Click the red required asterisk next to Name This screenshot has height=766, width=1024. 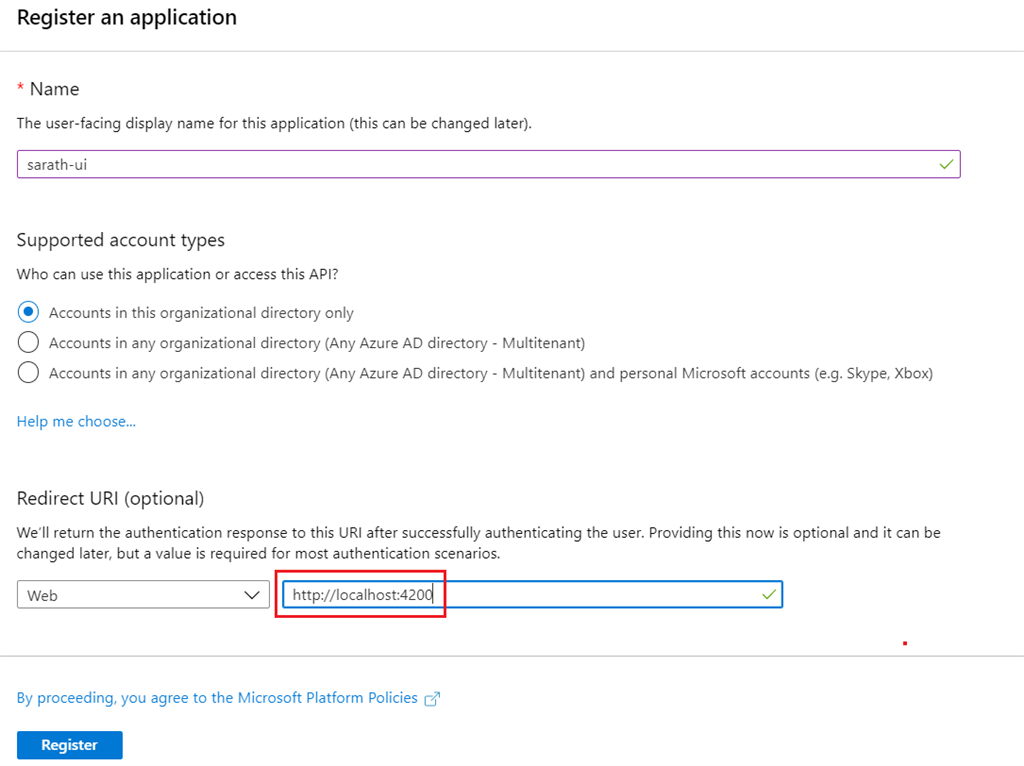[20, 88]
